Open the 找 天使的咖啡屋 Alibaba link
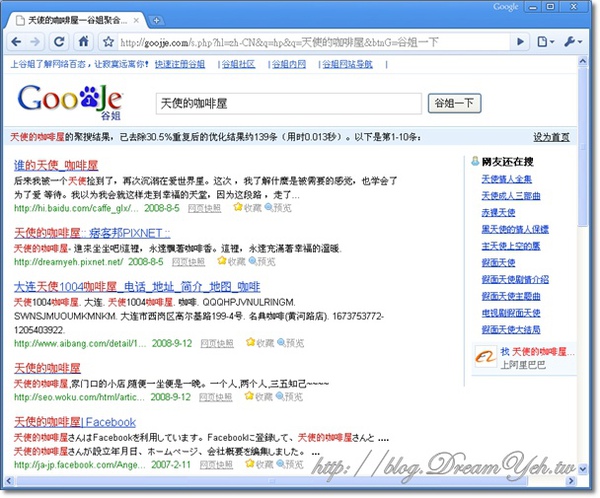 point(537,352)
